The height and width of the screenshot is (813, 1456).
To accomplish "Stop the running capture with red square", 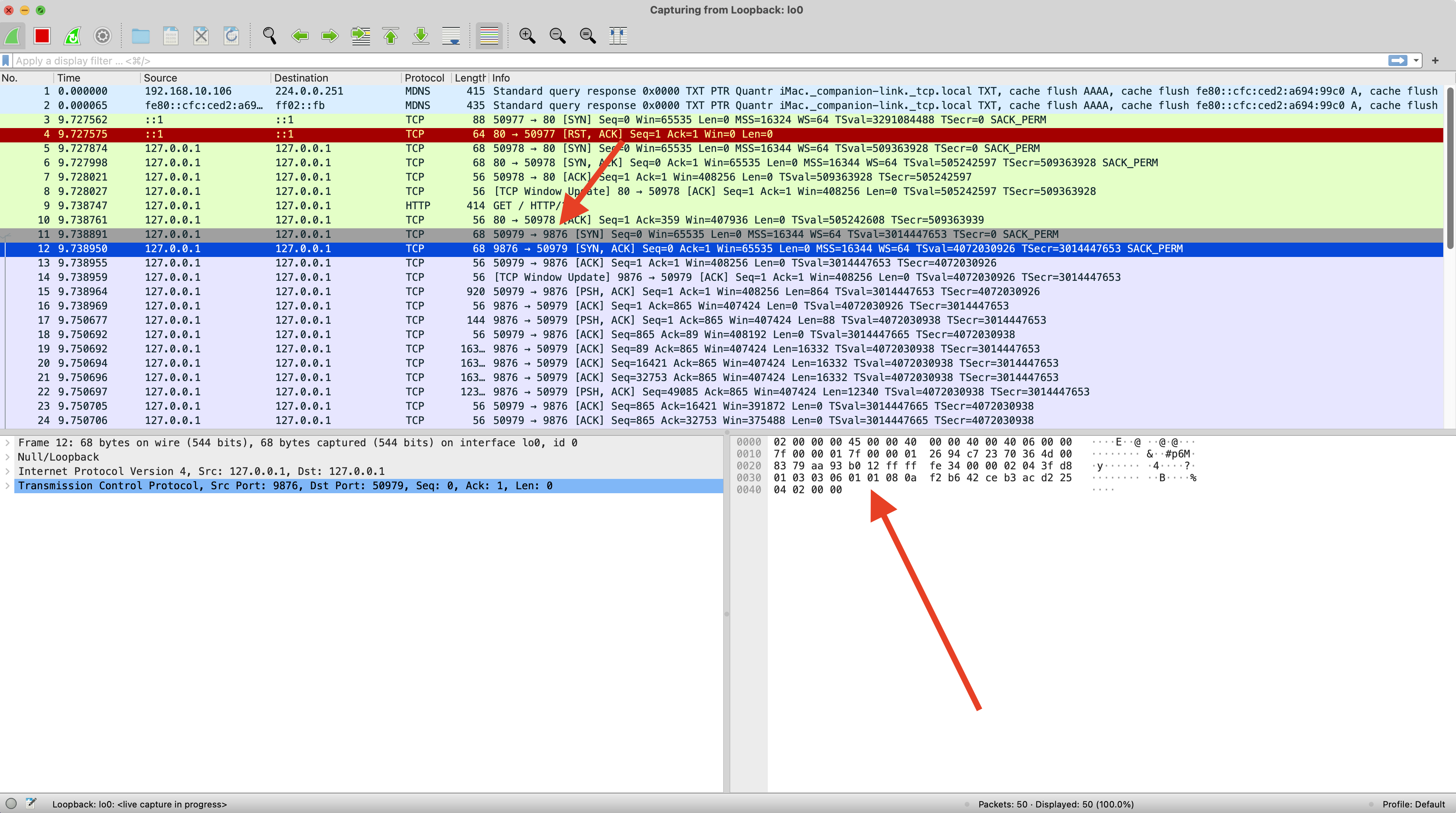I will click(43, 35).
